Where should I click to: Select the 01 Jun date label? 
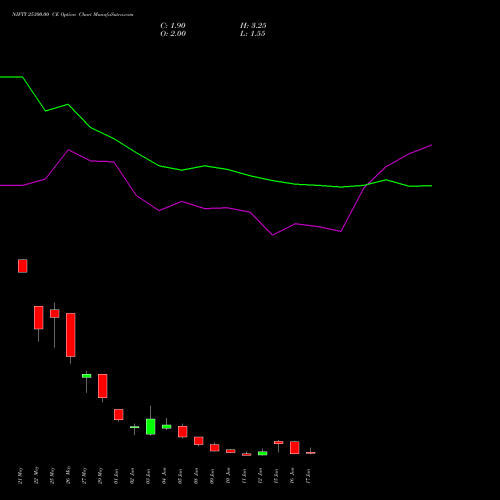pos(117,476)
